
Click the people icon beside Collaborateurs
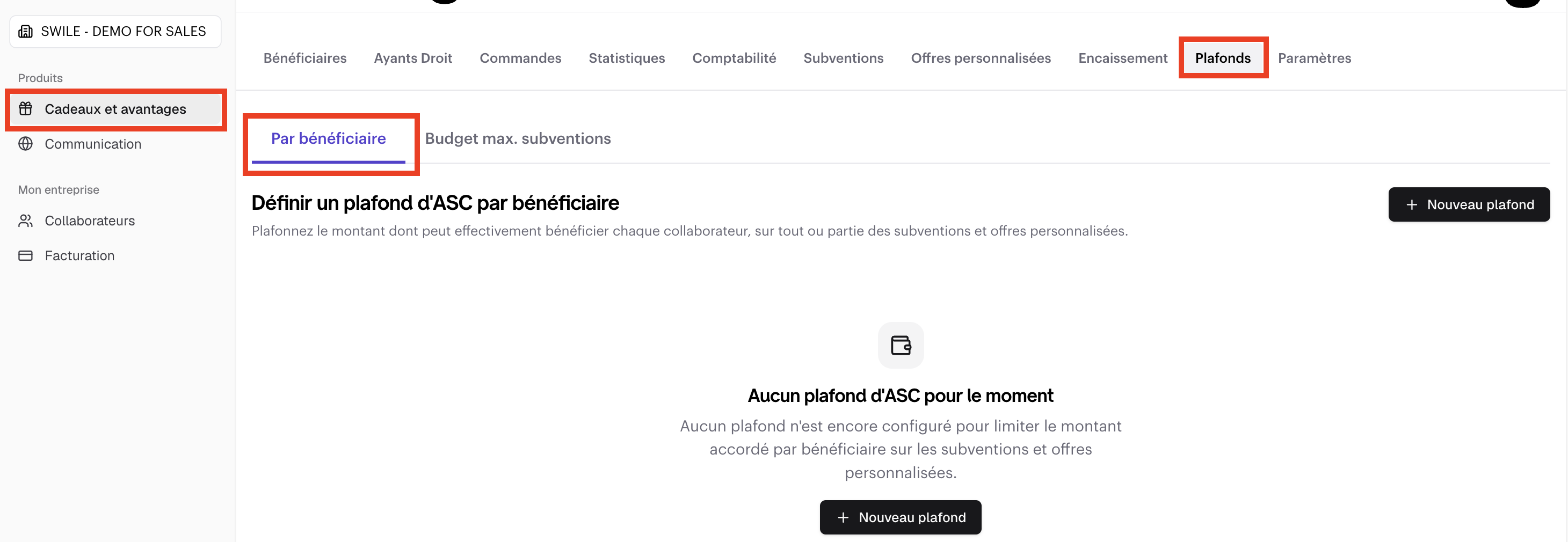[x=26, y=221]
